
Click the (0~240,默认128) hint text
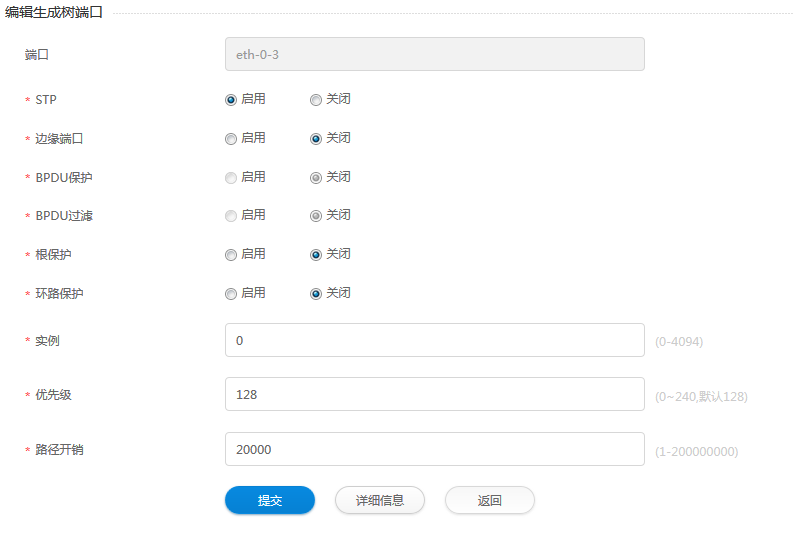click(x=701, y=396)
